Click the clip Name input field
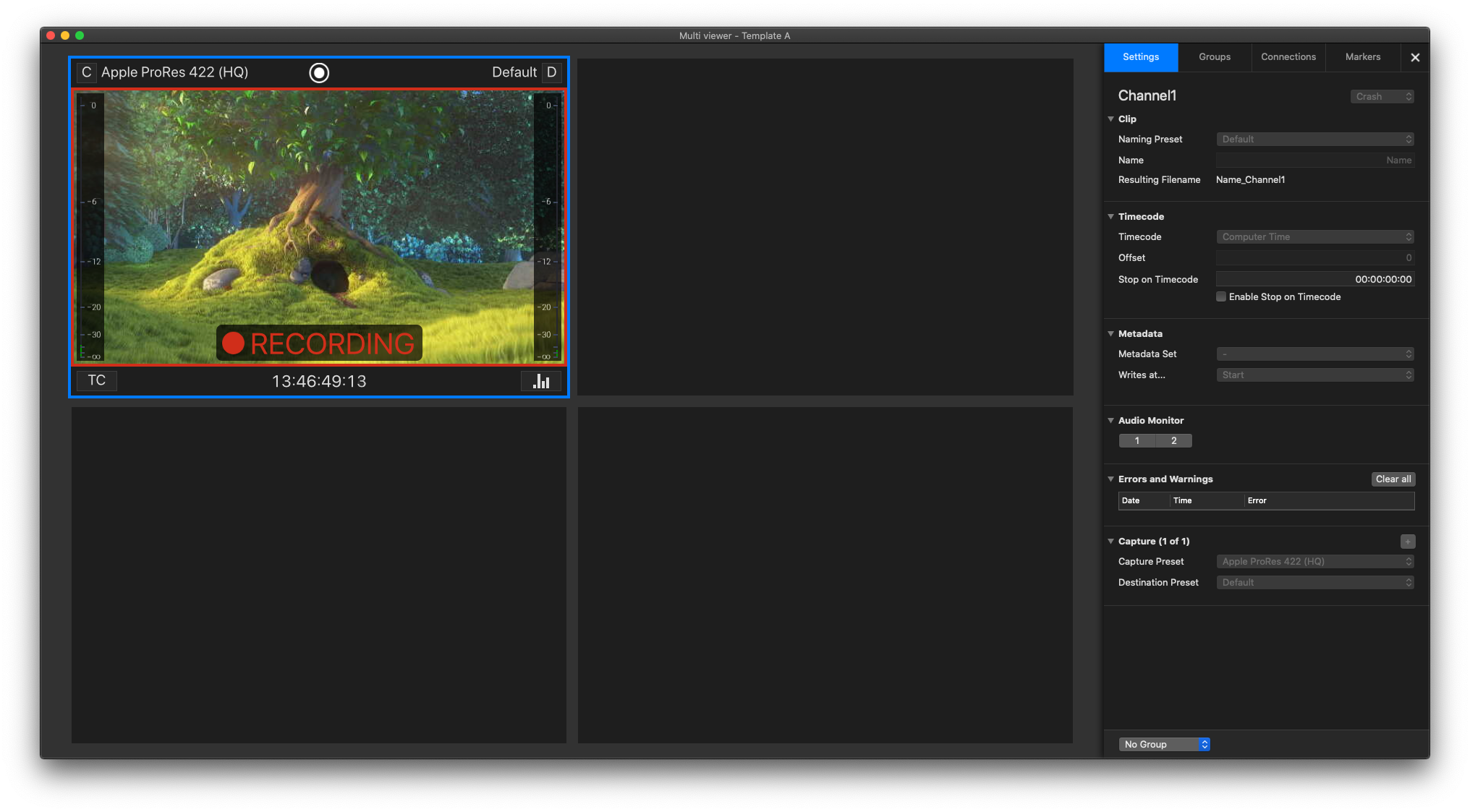The width and height of the screenshot is (1470, 812). [1315, 160]
